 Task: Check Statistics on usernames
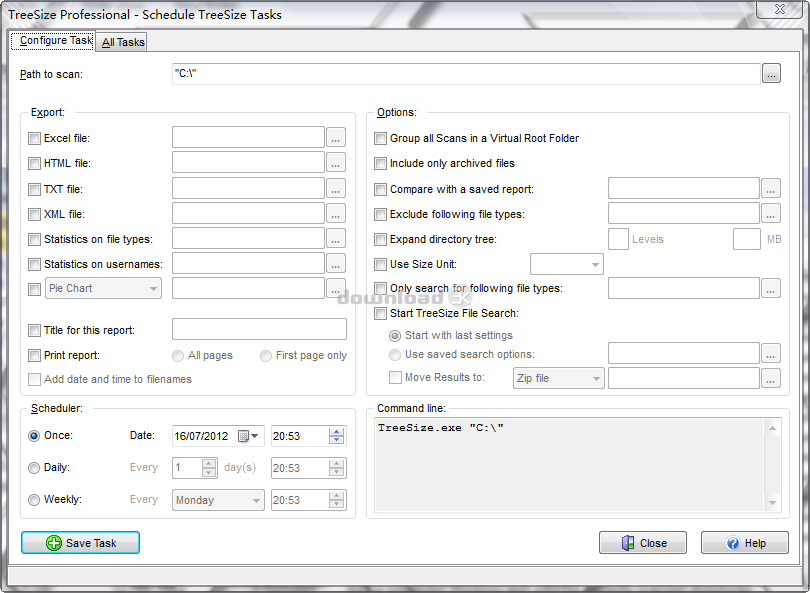34,264
